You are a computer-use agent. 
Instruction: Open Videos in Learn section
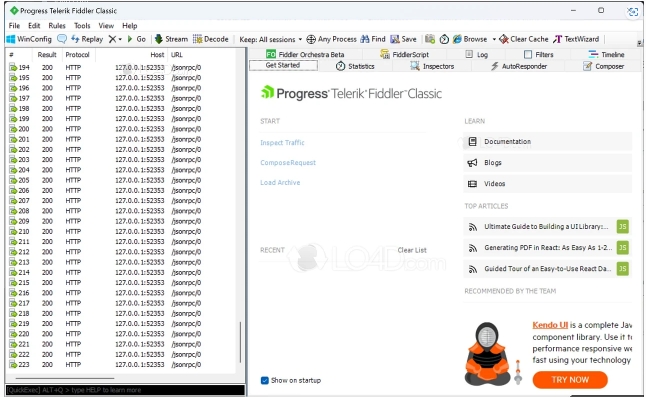[x=548, y=184]
